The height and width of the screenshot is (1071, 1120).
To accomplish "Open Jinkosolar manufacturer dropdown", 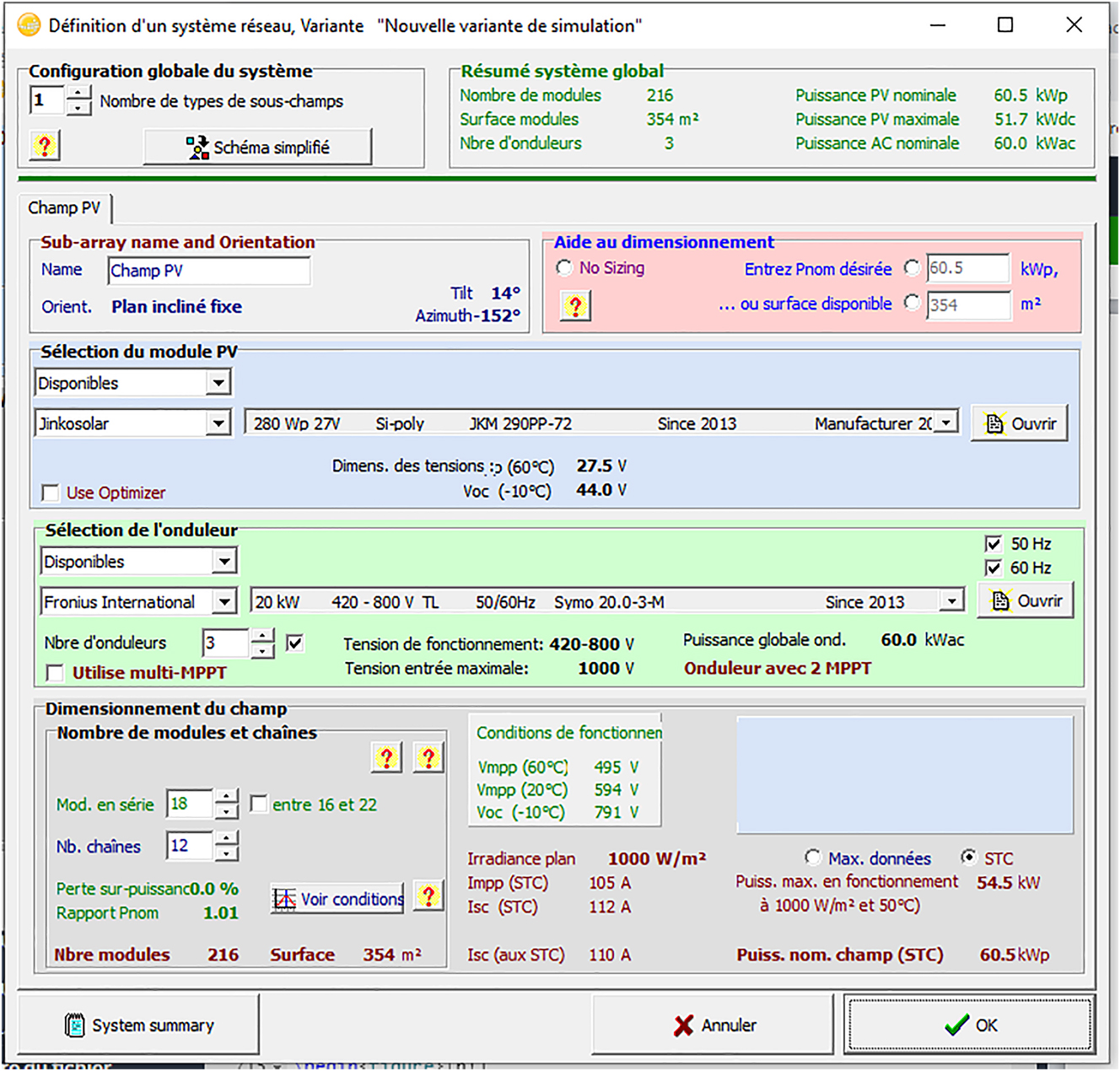I will pos(218,423).
